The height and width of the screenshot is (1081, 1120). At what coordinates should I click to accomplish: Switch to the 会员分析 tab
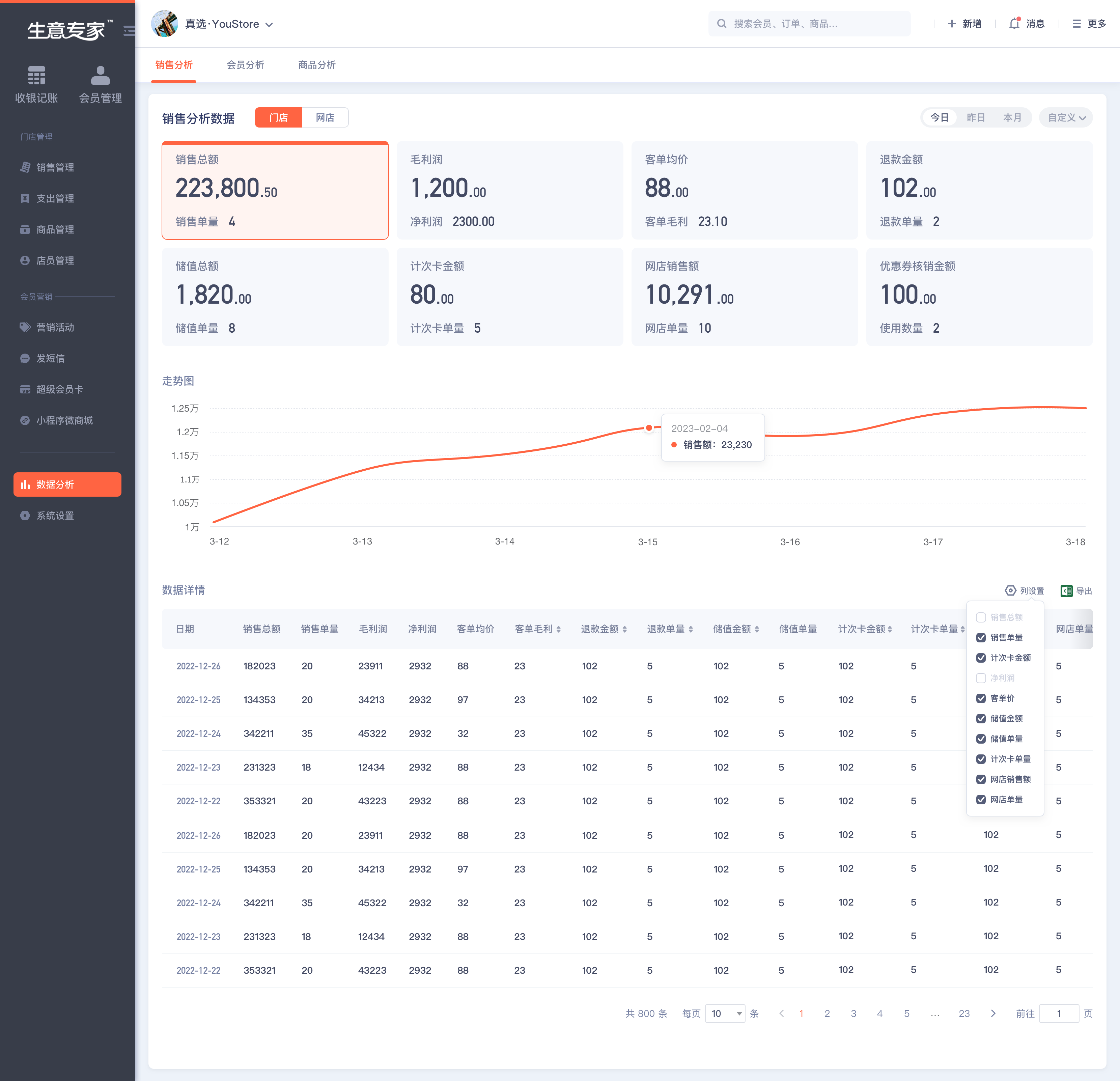point(245,64)
